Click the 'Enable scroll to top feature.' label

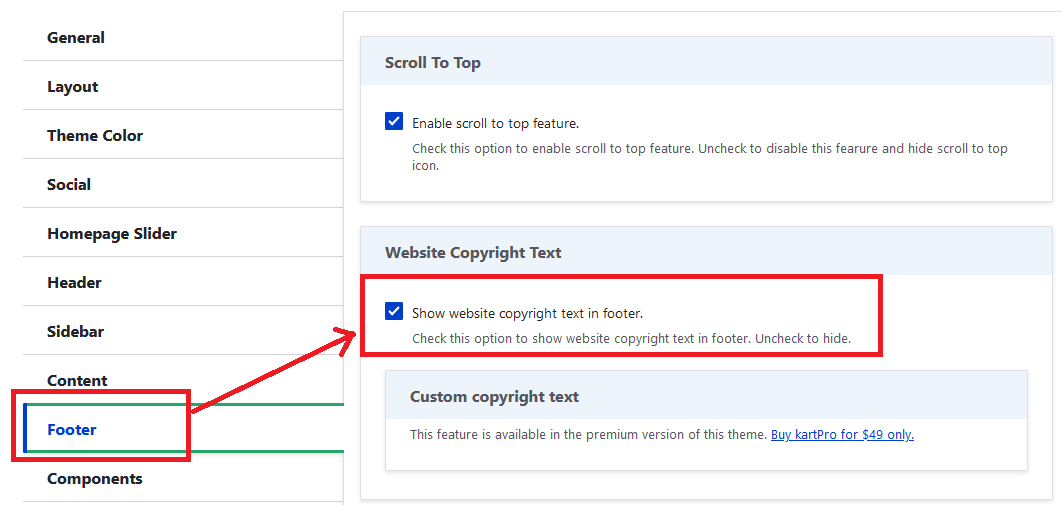pos(495,123)
